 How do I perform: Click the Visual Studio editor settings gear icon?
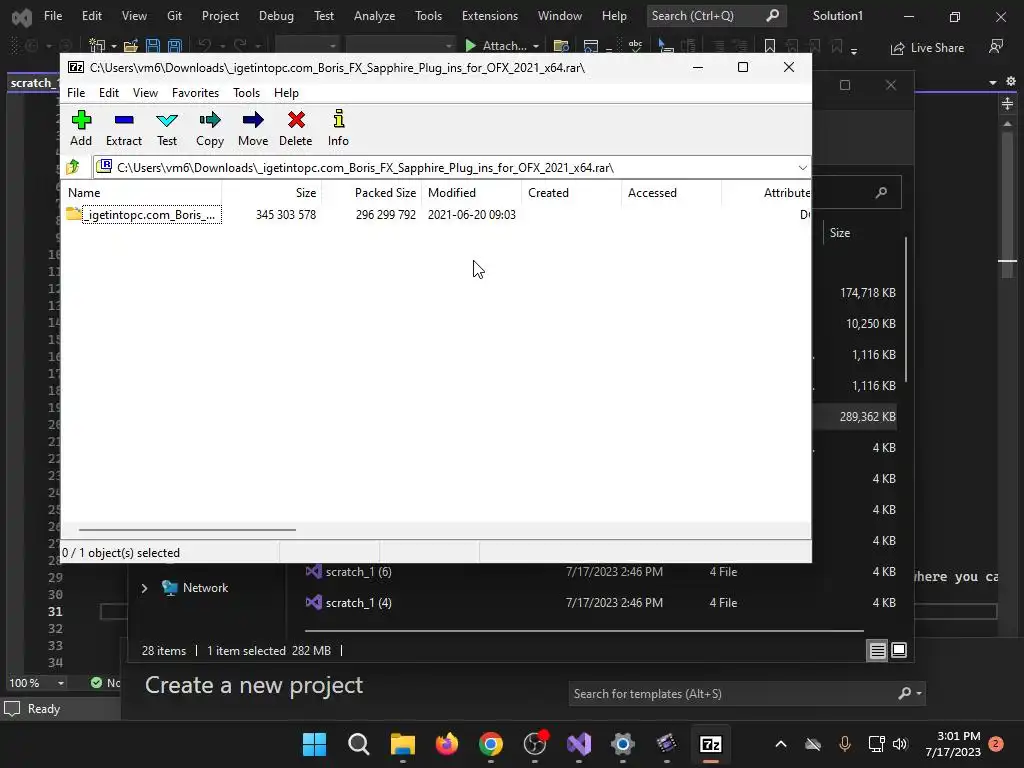(x=1010, y=82)
